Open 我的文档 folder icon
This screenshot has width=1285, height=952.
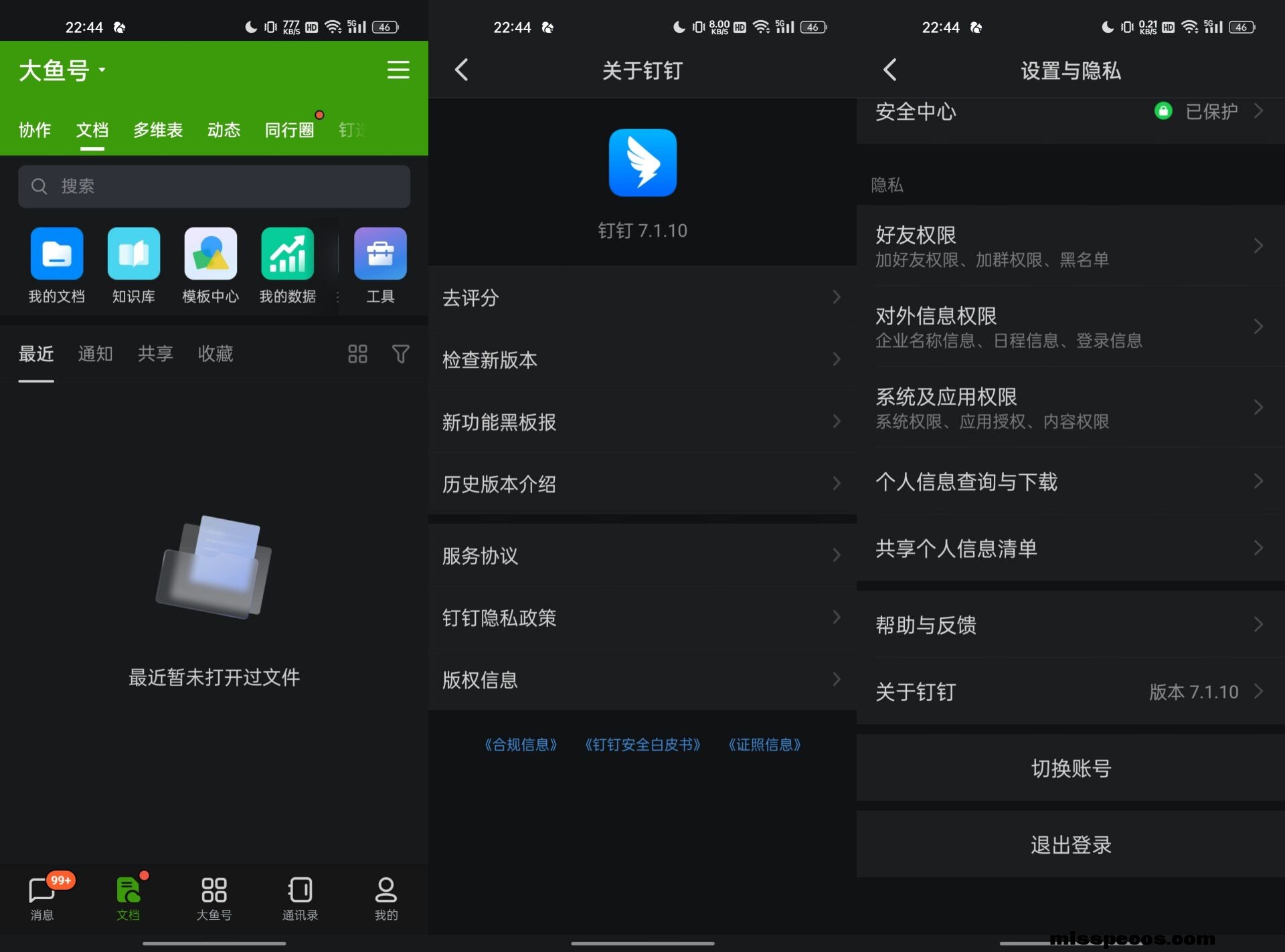(x=57, y=254)
